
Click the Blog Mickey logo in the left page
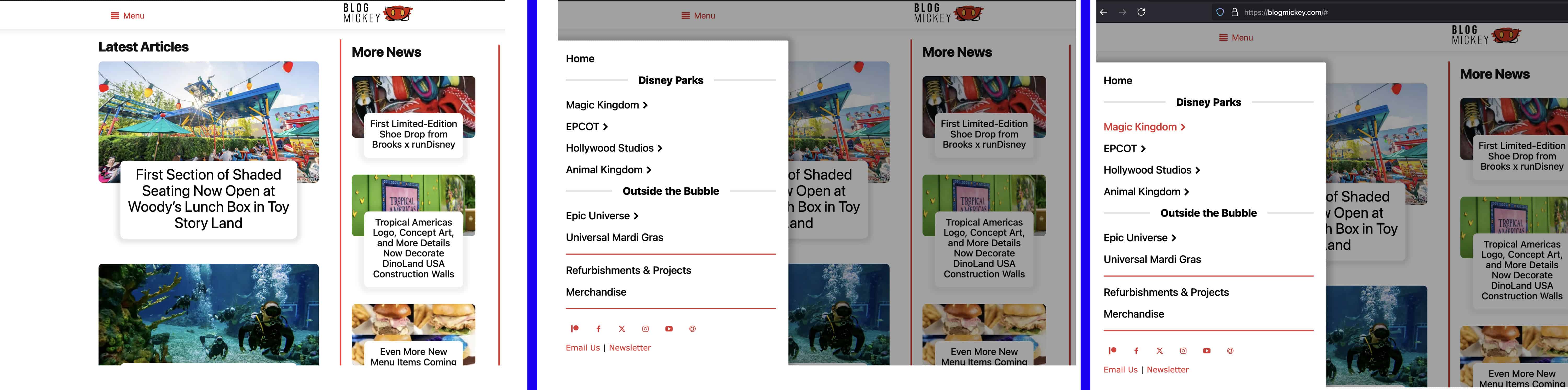click(x=378, y=13)
